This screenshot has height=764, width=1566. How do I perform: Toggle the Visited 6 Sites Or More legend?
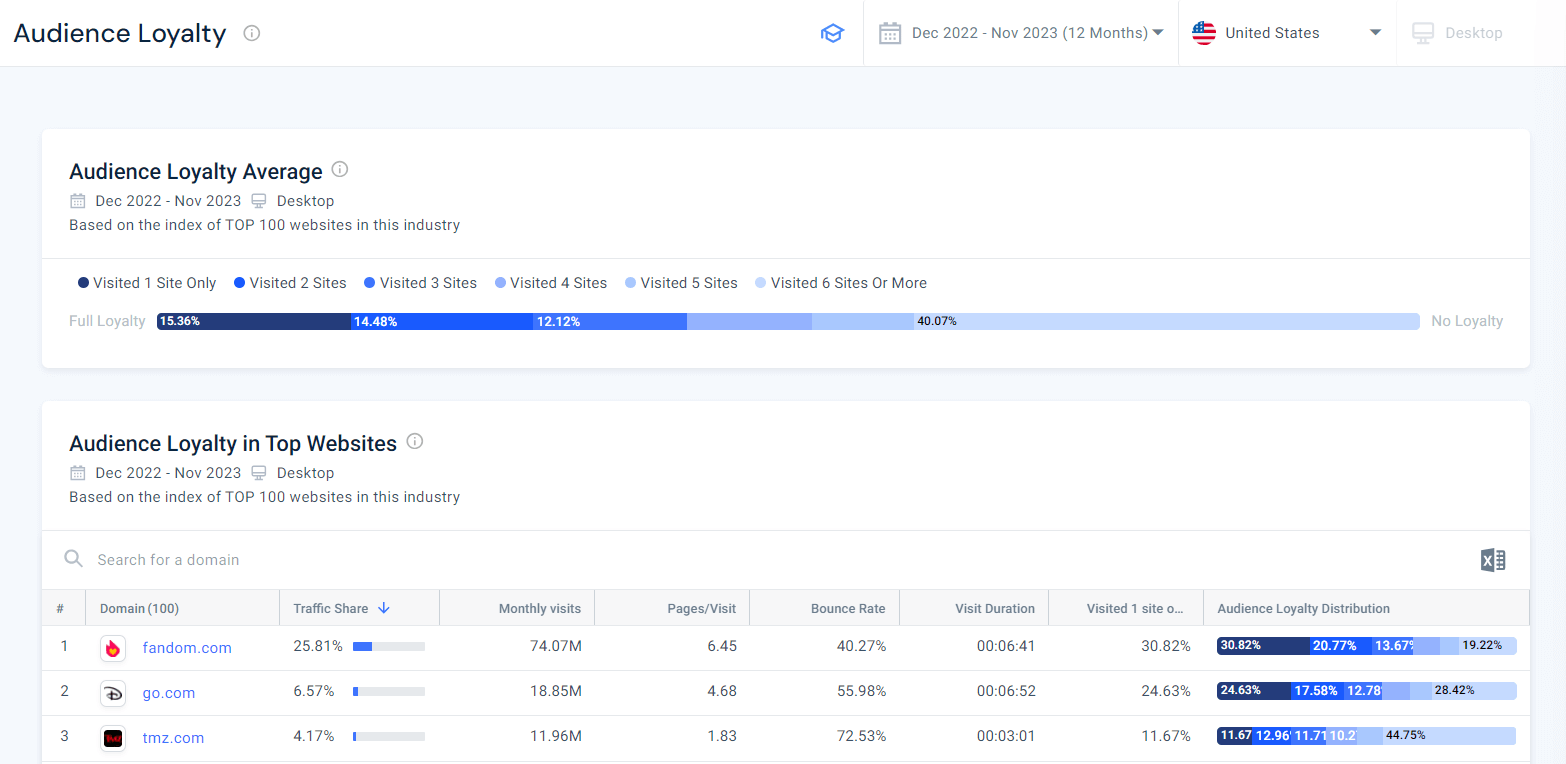click(840, 283)
